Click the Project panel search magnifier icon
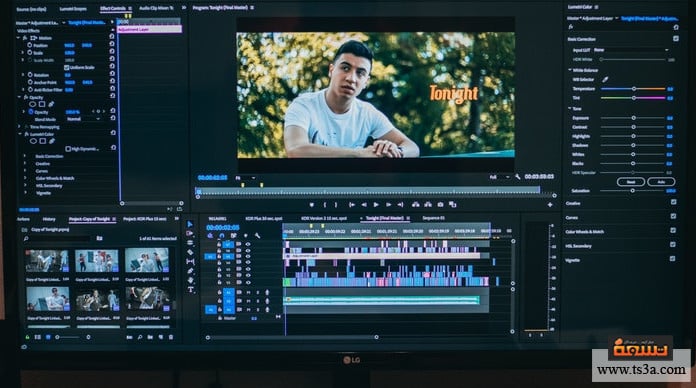 click(x=26, y=238)
